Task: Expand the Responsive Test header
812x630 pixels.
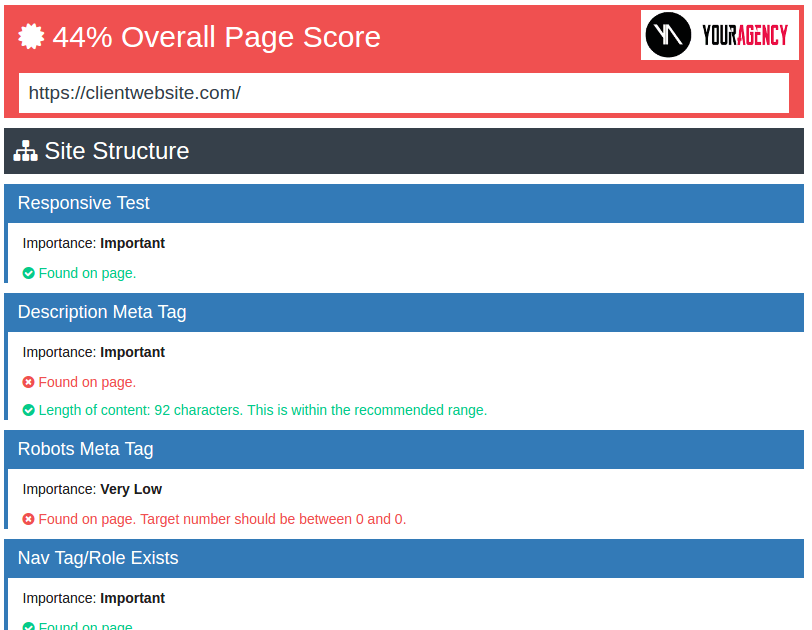Action: click(404, 203)
